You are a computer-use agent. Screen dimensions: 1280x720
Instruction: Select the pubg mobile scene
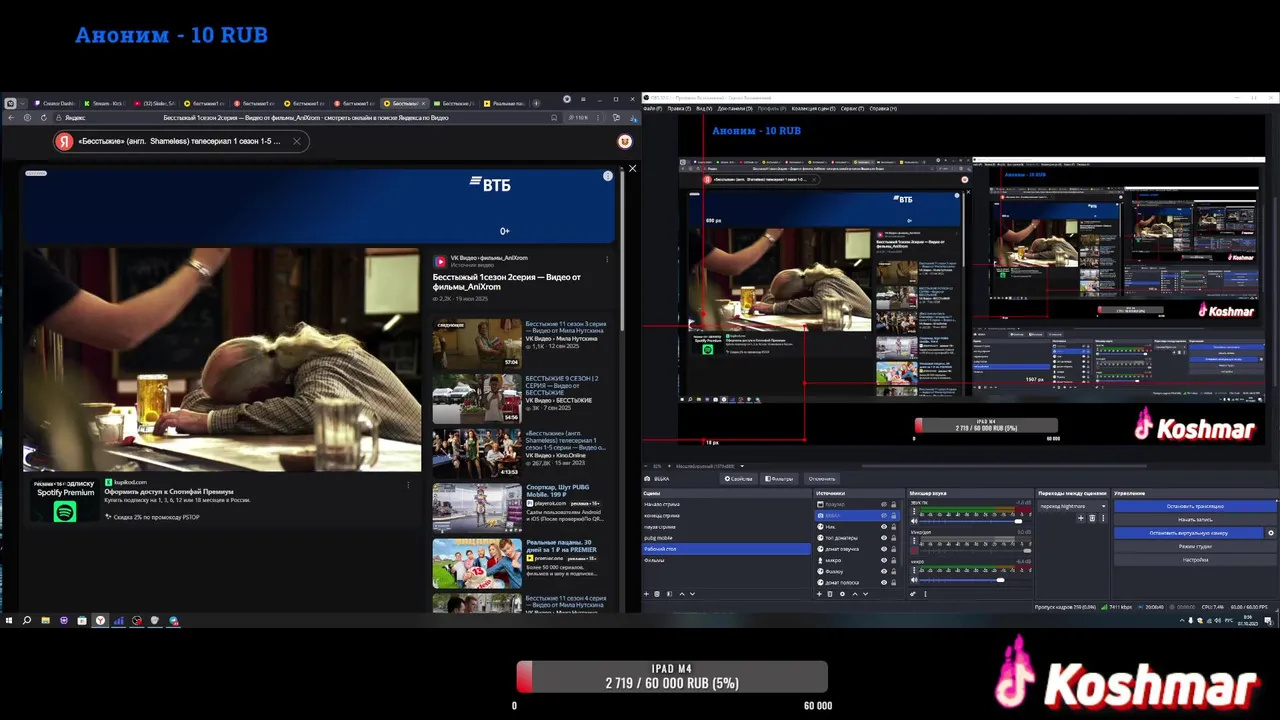pyautogui.click(x=726, y=538)
